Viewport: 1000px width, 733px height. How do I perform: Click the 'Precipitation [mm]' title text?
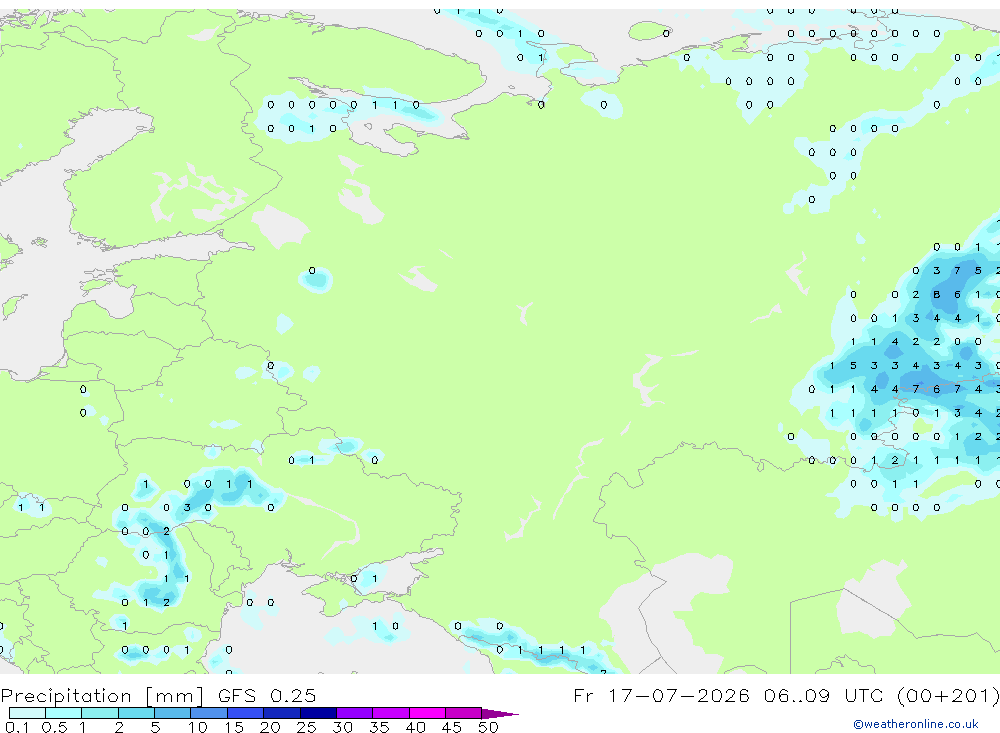click(x=103, y=695)
